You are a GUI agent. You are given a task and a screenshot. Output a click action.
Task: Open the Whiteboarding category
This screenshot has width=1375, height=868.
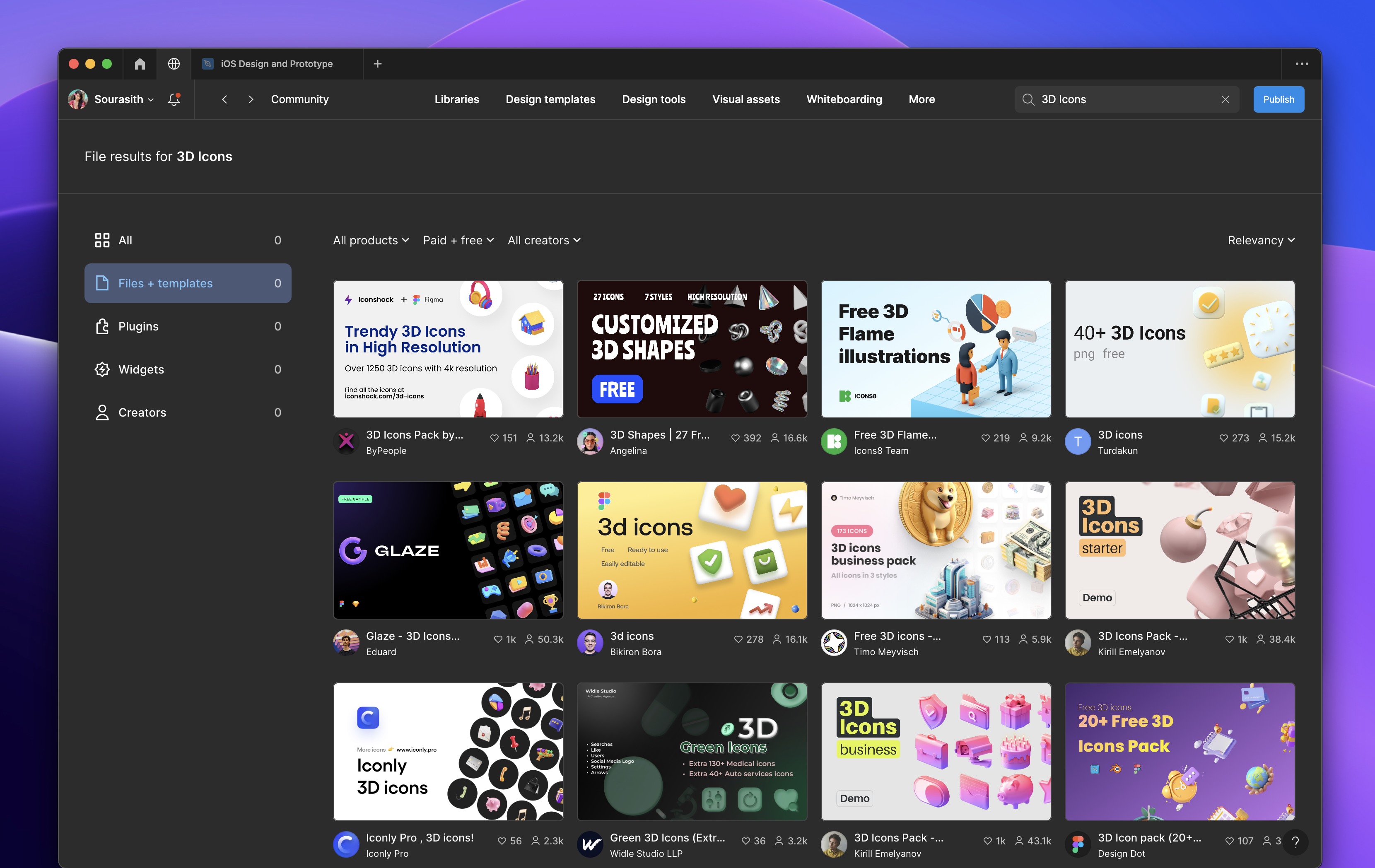point(844,99)
